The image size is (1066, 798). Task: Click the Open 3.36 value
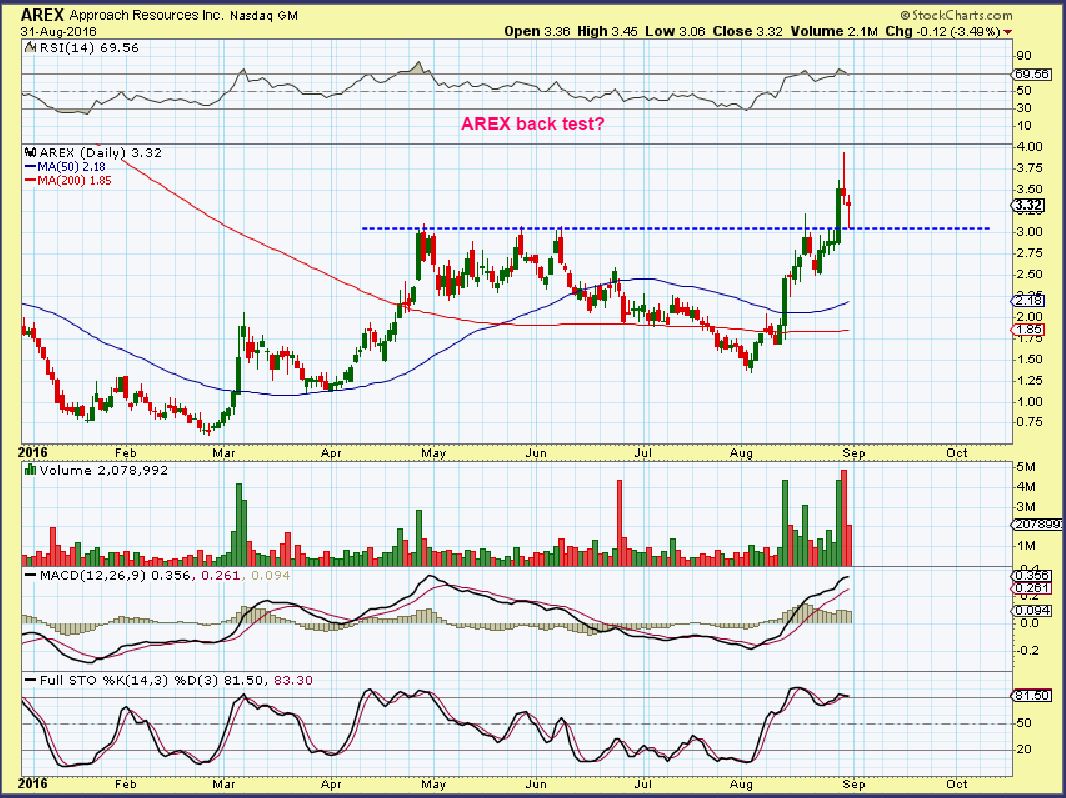[537, 31]
